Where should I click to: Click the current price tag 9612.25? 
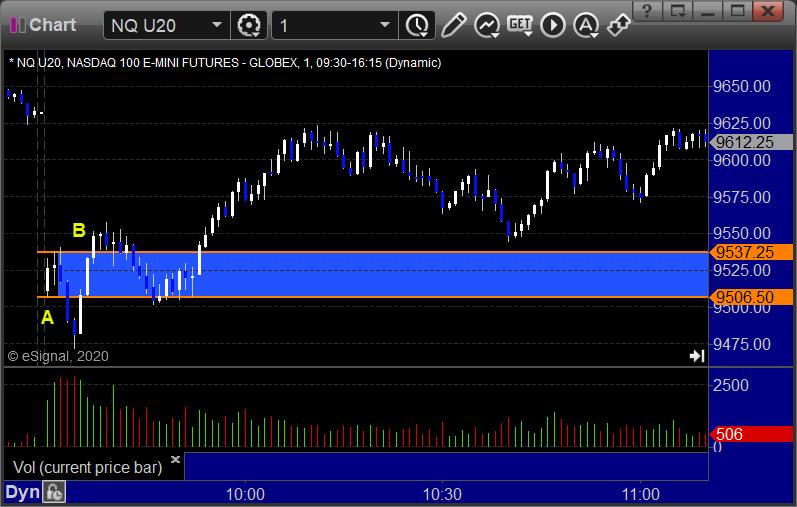[x=751, y=142]
